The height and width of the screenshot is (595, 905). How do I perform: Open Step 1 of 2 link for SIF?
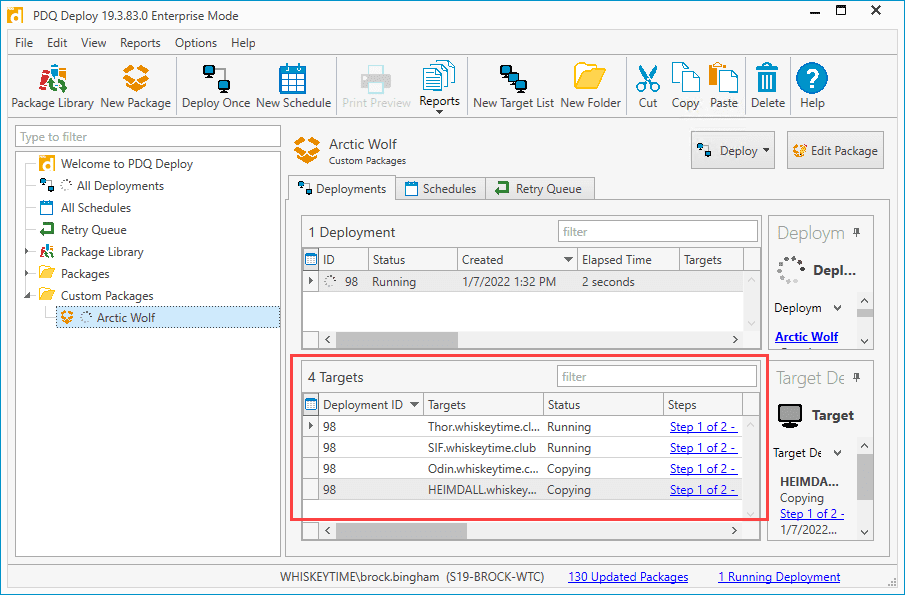[703, 448]
